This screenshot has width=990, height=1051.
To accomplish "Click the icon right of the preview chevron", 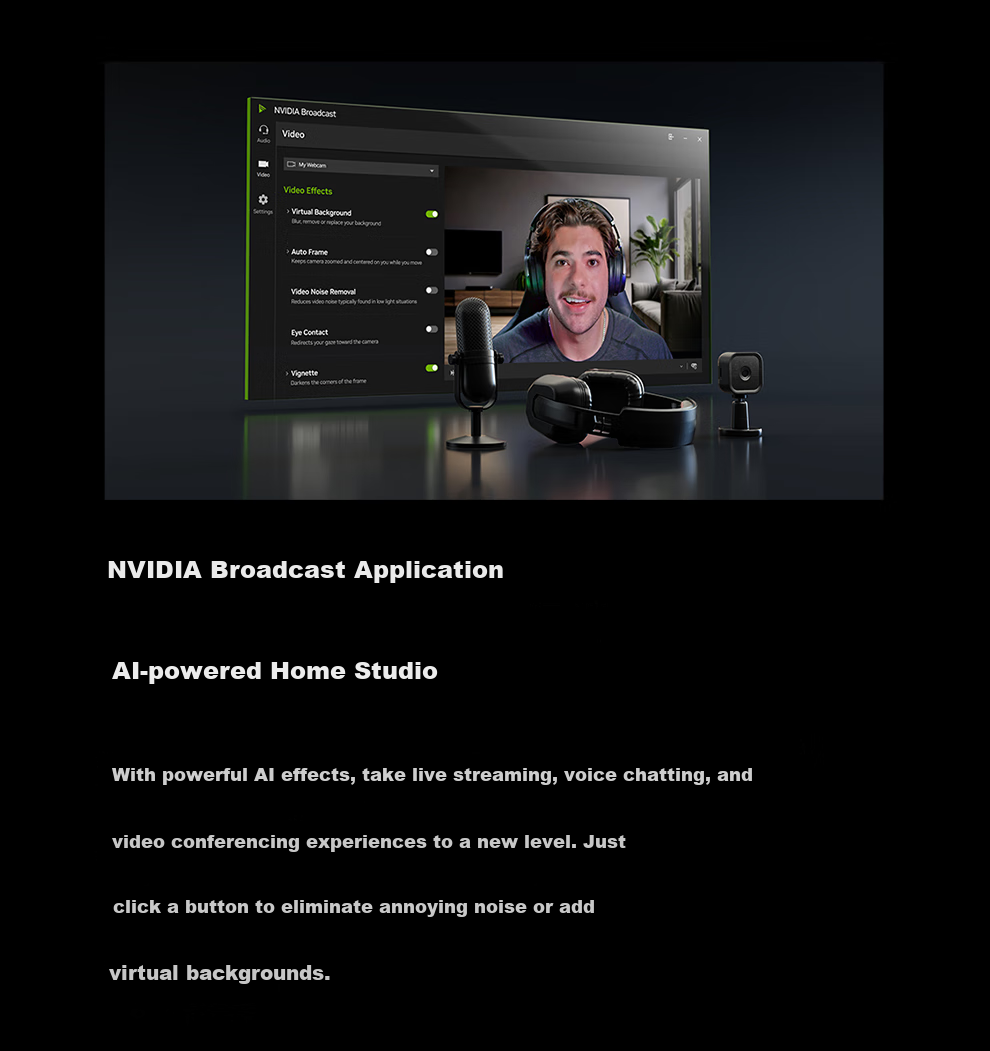I will click(694, 366).
